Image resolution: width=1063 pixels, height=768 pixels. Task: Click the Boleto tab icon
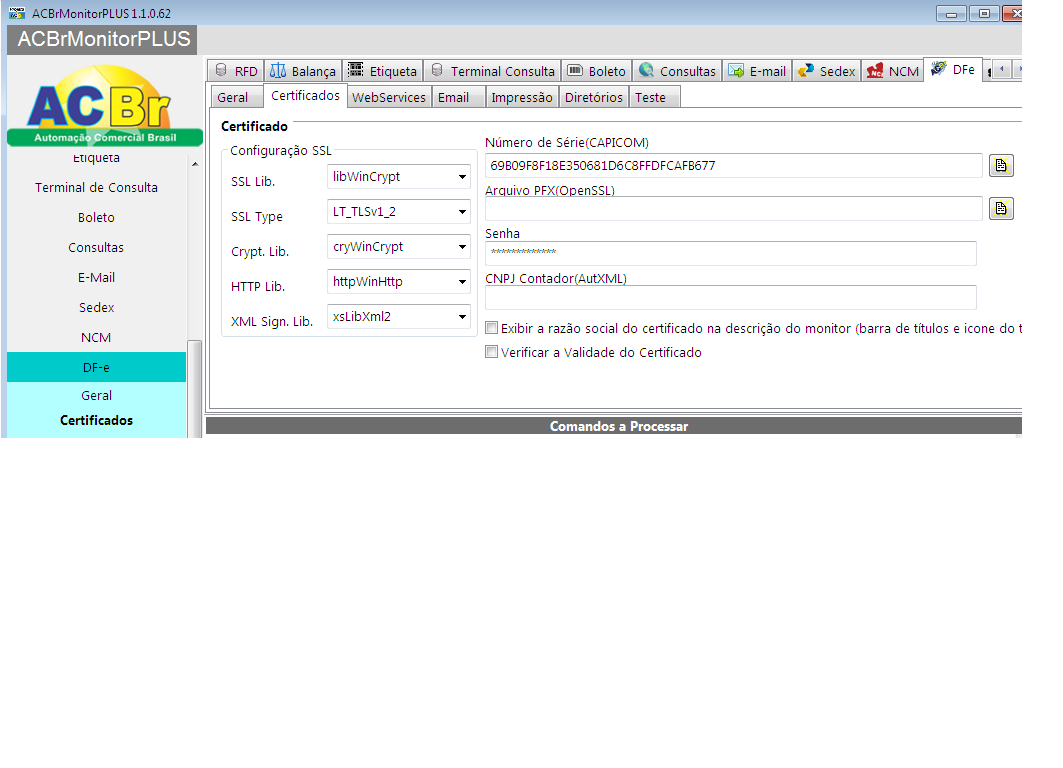575,70
